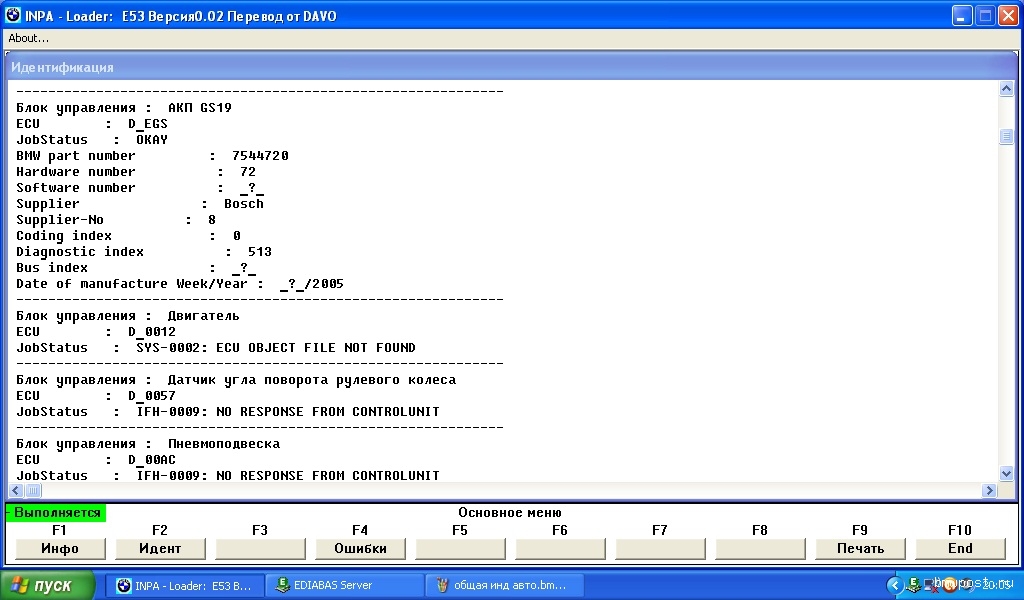
Task: Click the horizontal scrollbar right arrow
Action: click(990, 491)
